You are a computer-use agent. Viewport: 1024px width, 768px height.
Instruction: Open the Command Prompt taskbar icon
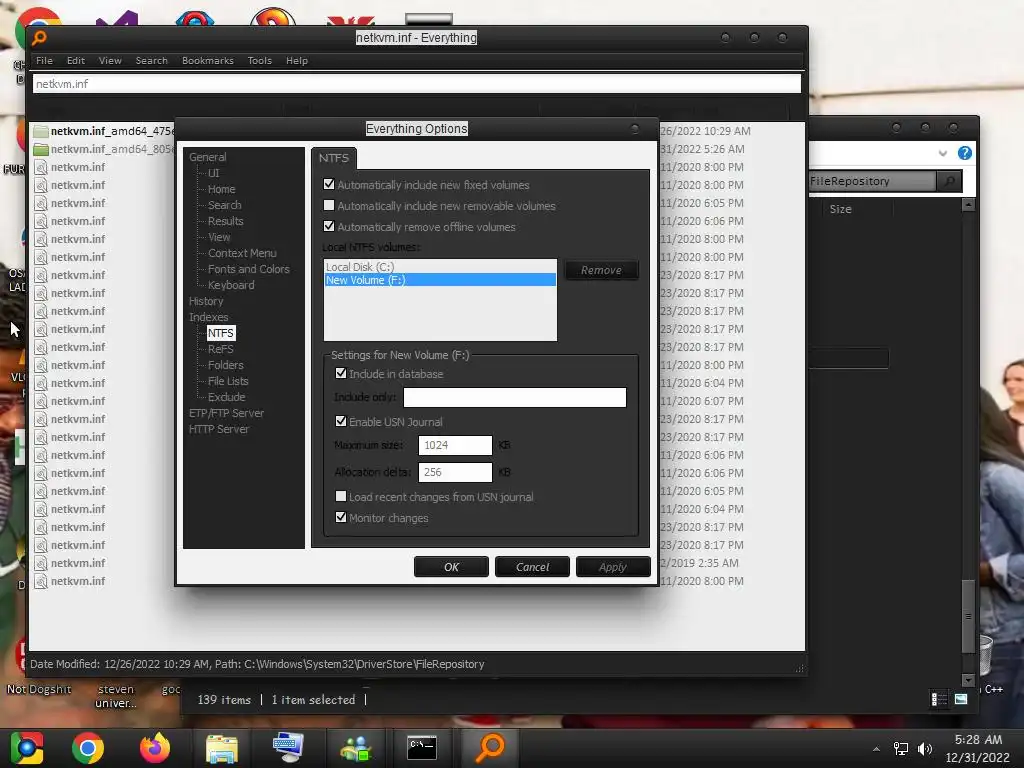click(422, 748)
